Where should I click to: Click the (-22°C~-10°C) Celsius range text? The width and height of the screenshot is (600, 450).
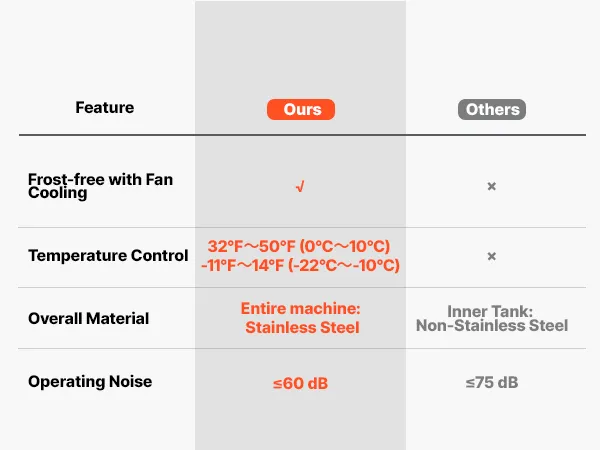click(x=346, y=265)
